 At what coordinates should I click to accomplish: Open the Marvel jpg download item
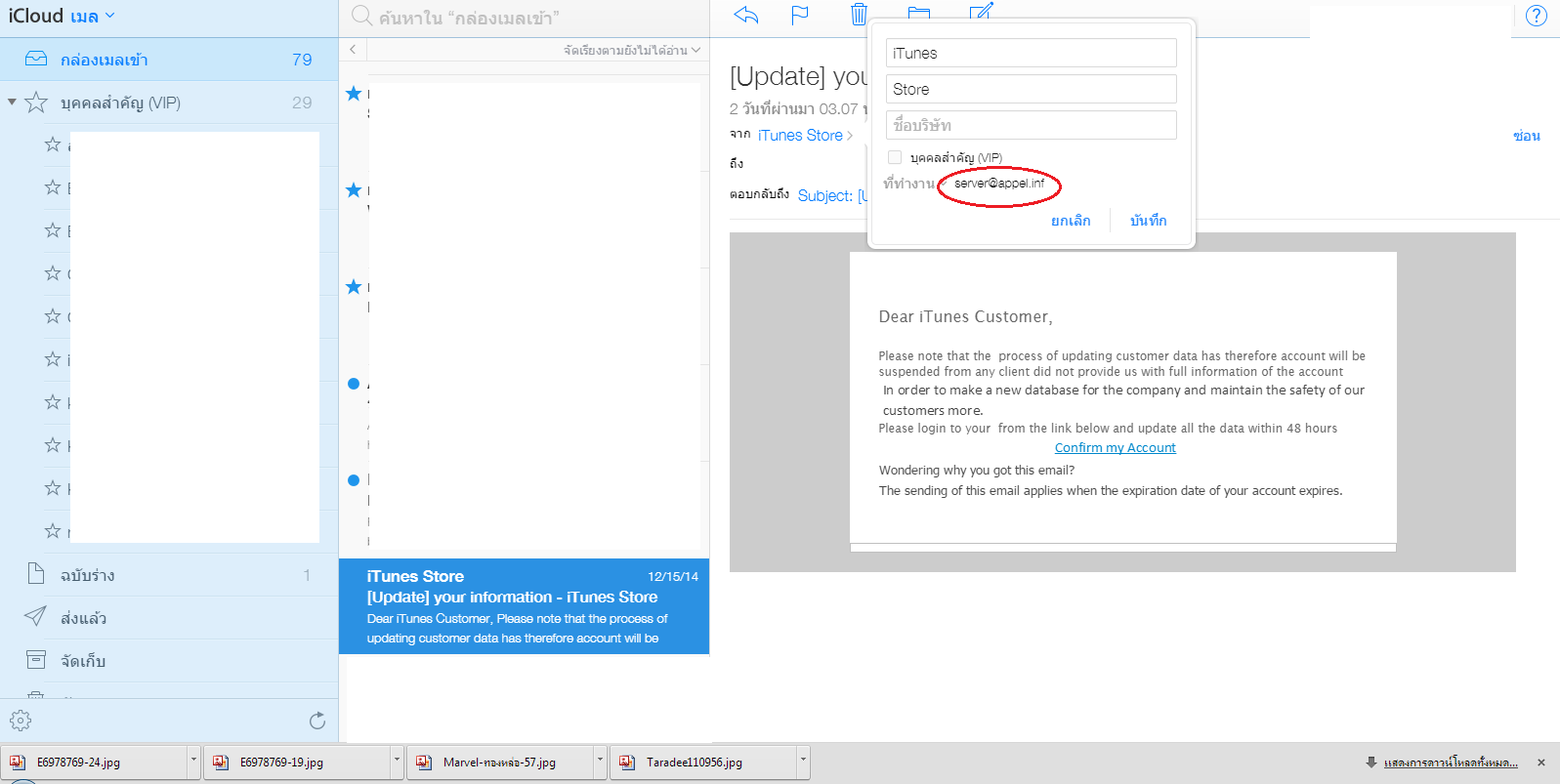501,763
